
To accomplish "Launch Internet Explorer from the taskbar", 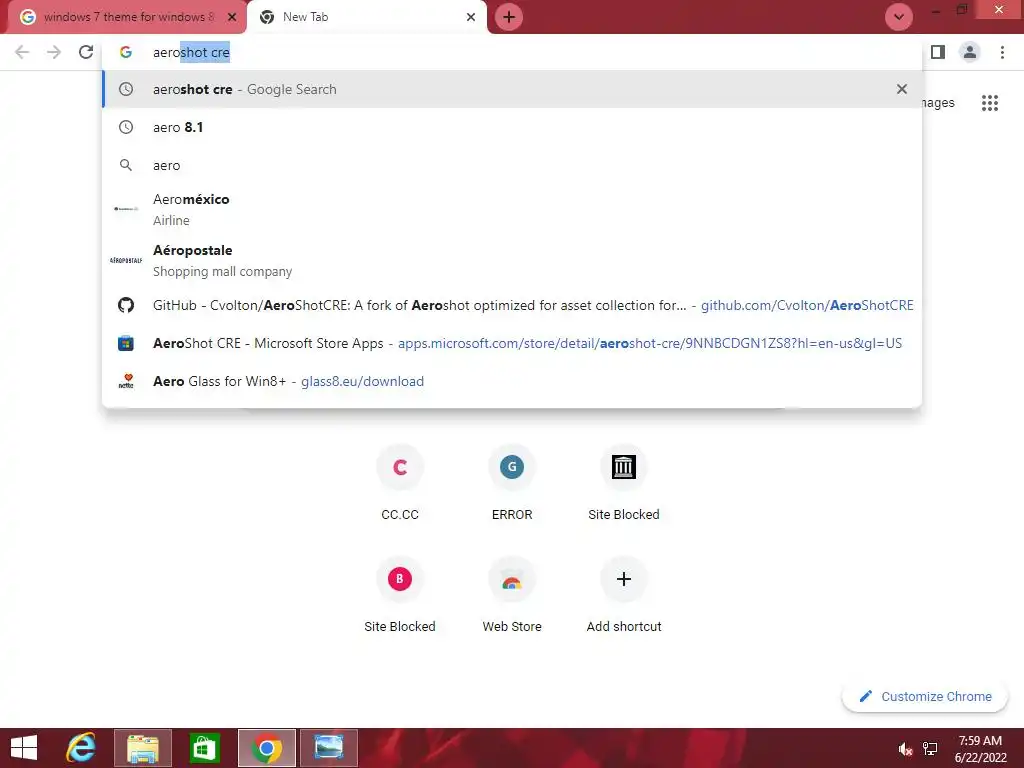I will tap(81, 748).
